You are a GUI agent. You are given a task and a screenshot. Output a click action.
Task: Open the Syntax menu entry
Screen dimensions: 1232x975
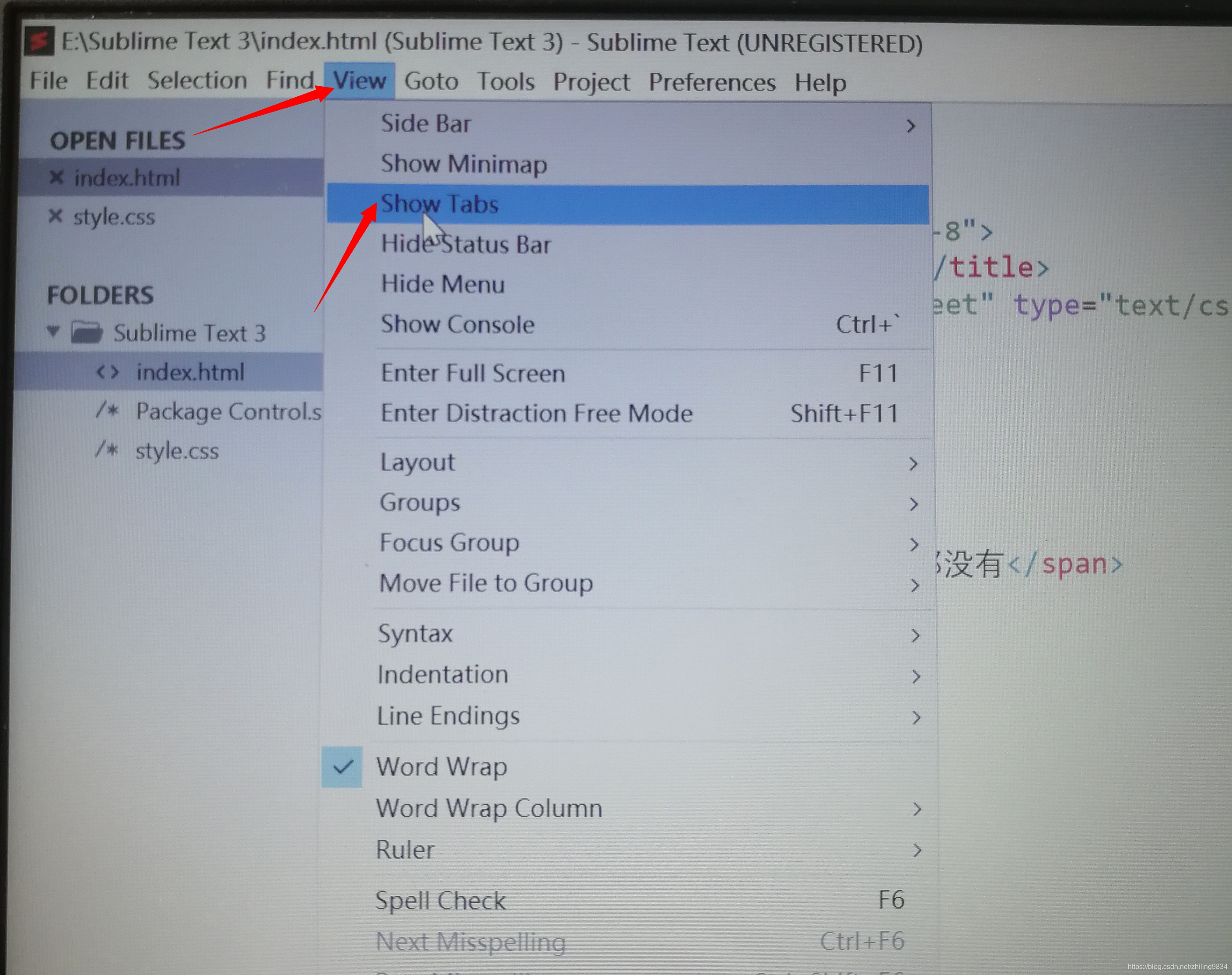tap(628, 634)
